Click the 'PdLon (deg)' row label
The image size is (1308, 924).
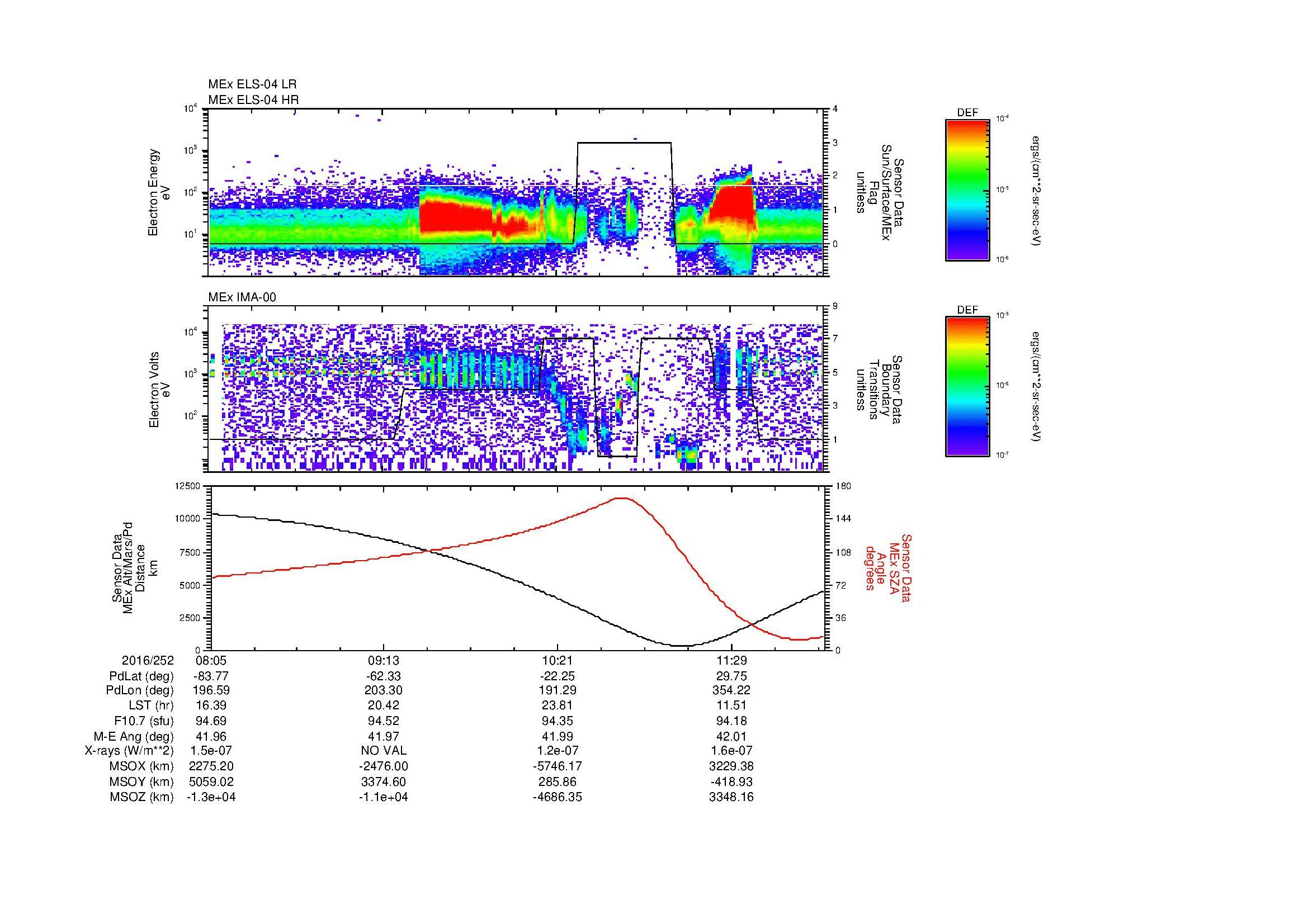click(x=141, y=690)
